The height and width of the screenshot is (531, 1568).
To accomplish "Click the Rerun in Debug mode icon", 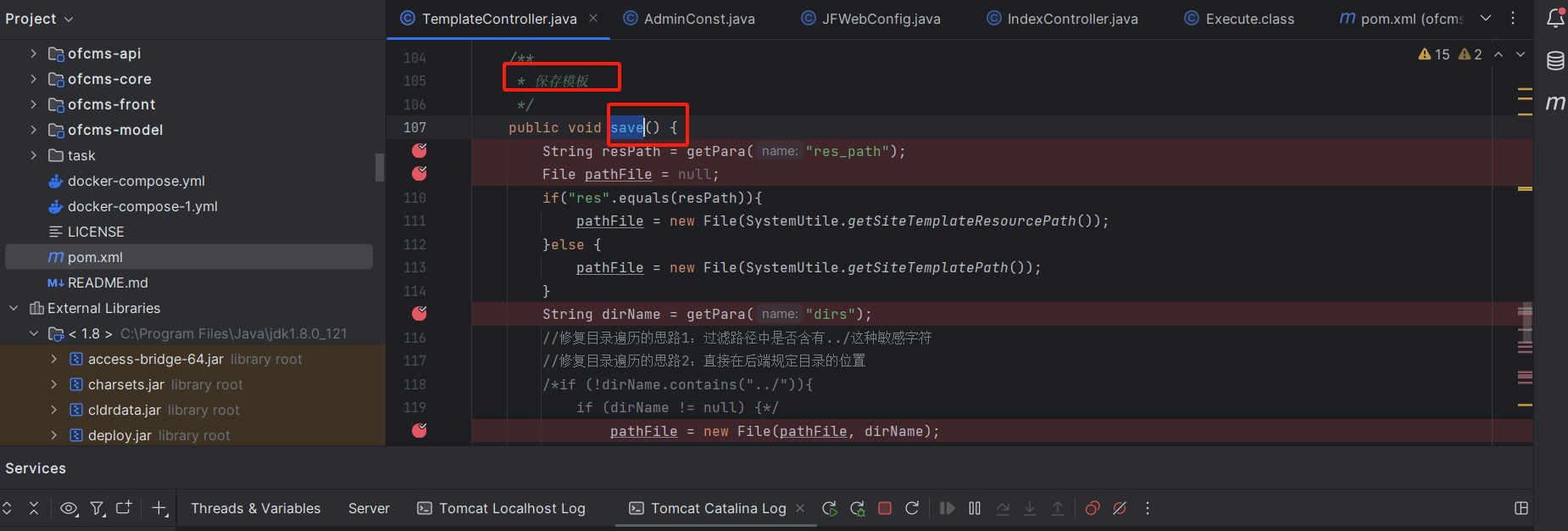I will click(x=858, y=508).
